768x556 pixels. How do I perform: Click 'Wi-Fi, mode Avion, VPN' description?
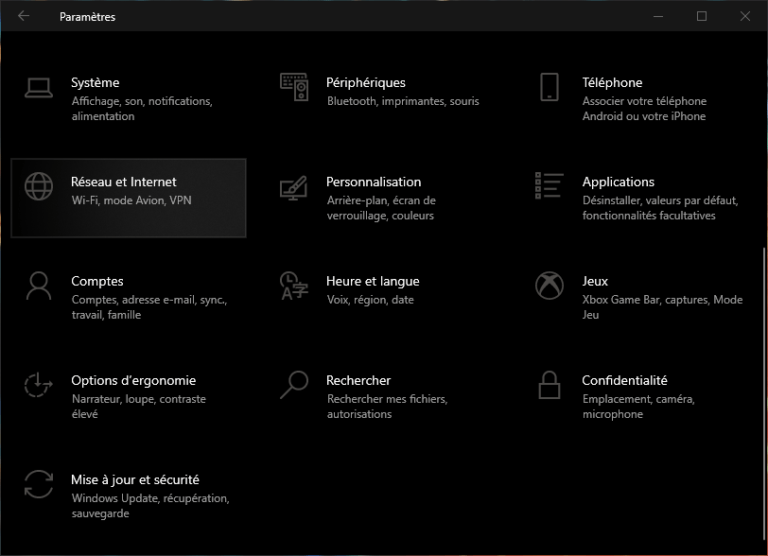131,200
